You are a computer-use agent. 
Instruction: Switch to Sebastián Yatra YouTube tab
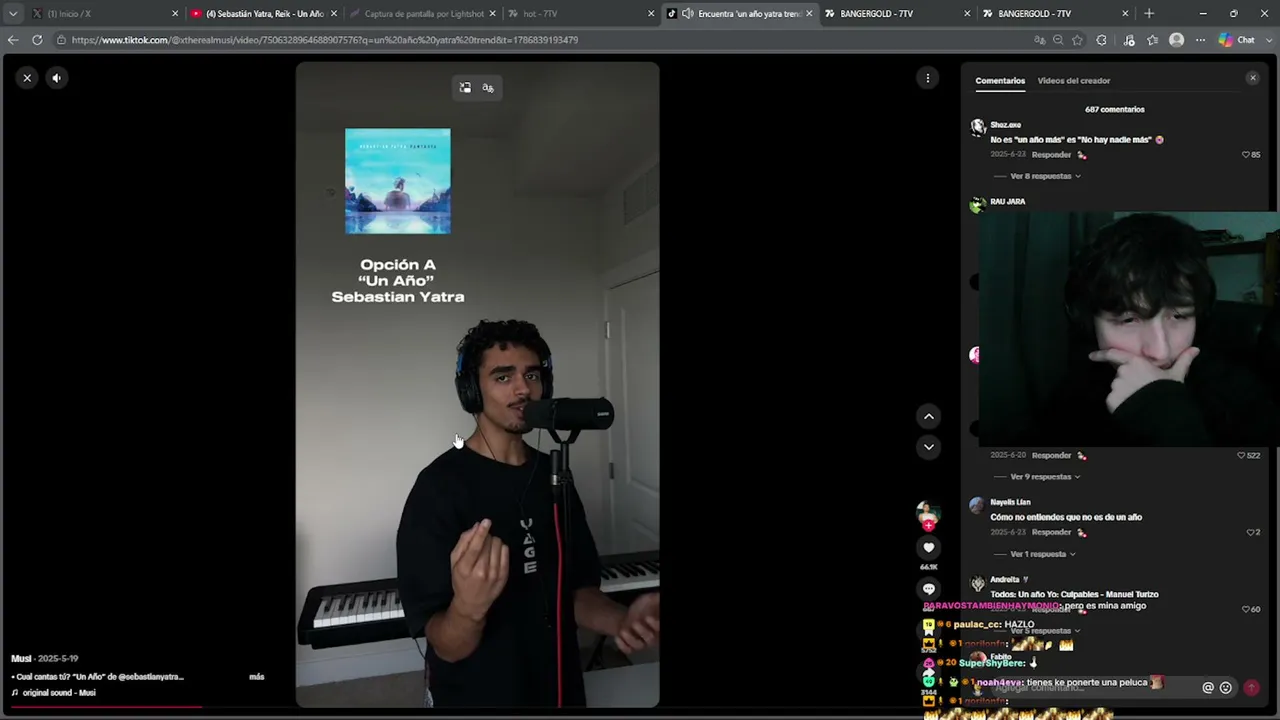pos(263,14)
